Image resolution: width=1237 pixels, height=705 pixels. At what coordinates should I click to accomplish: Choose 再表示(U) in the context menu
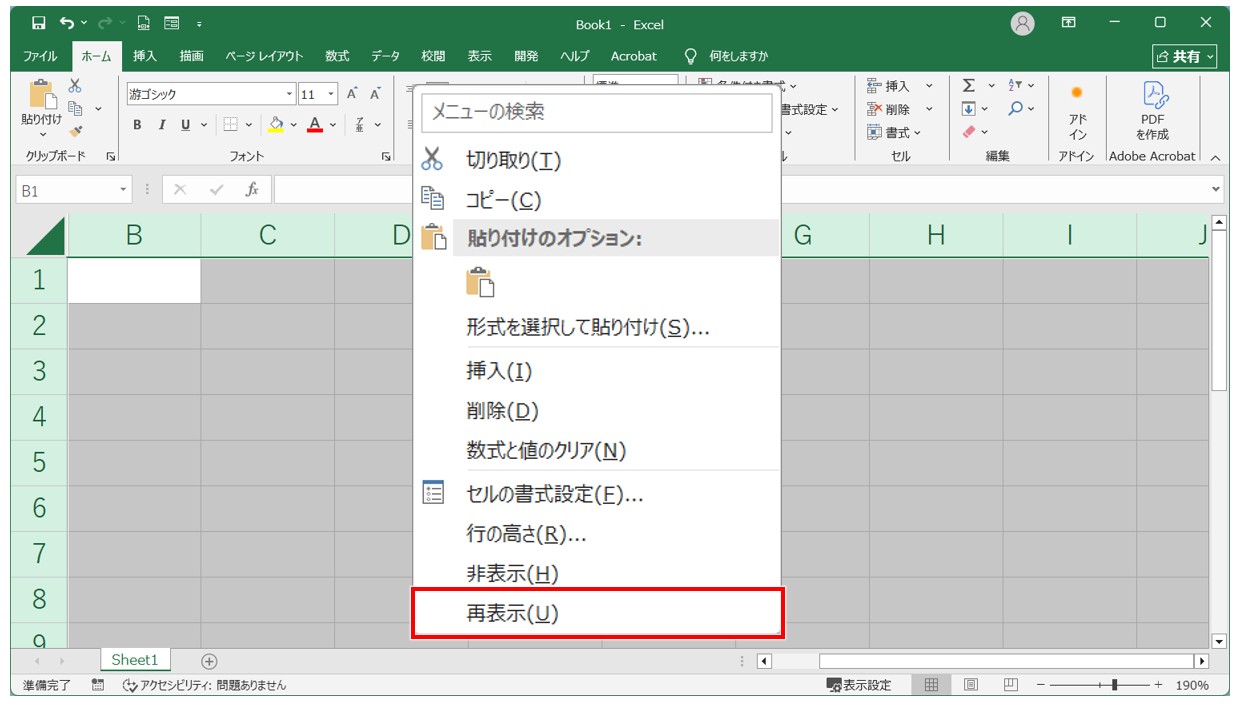[597, 613]
